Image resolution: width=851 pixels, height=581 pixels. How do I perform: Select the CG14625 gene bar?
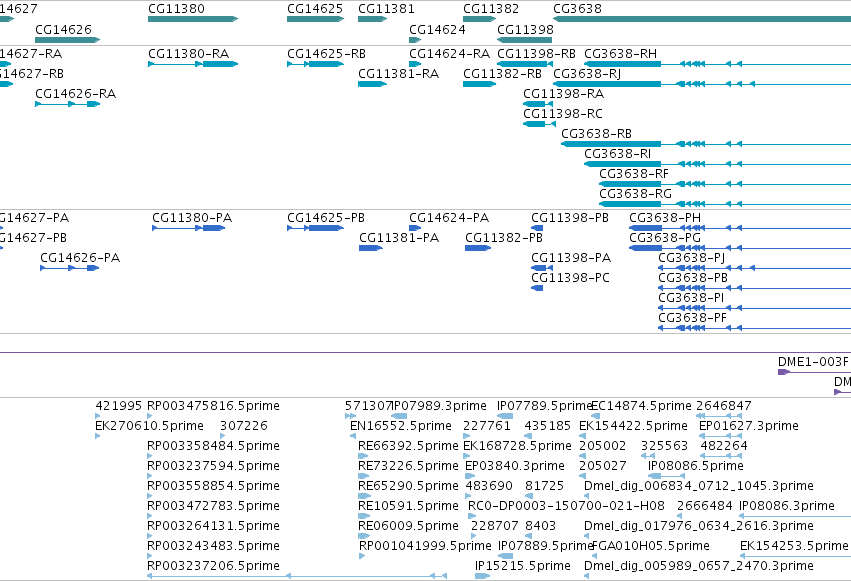tap(315, 19)
